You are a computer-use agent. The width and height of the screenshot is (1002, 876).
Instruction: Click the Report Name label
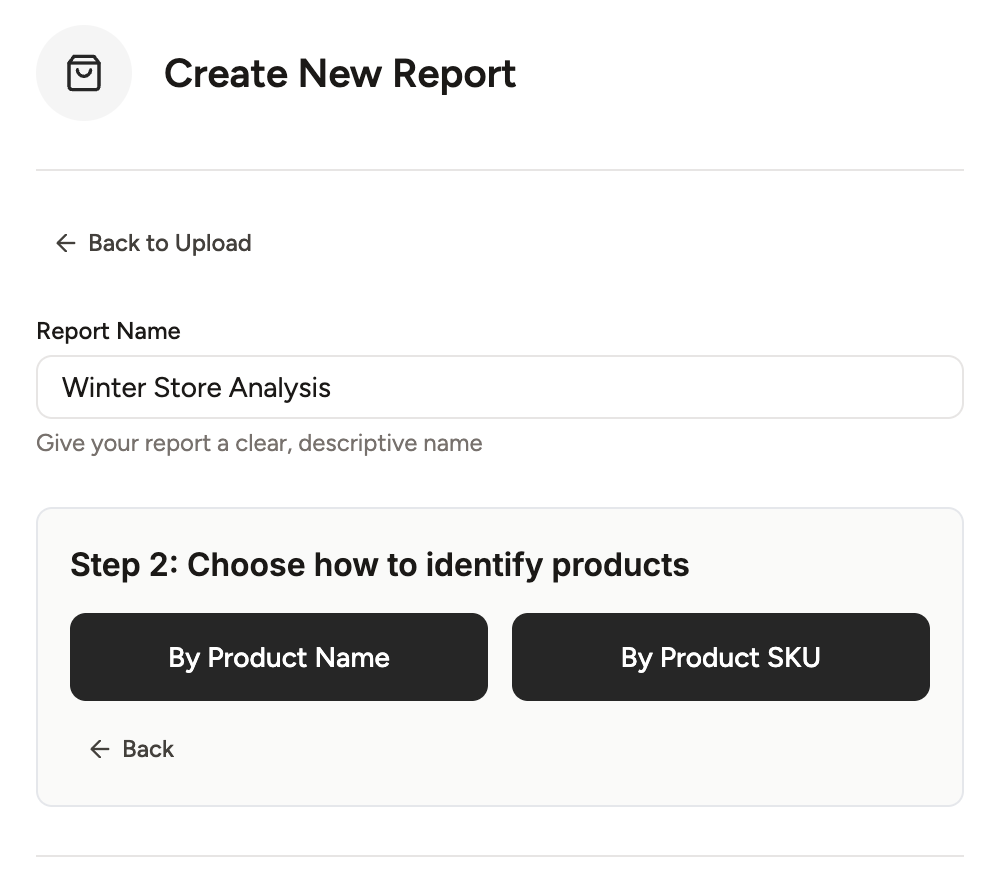[108, 331]
